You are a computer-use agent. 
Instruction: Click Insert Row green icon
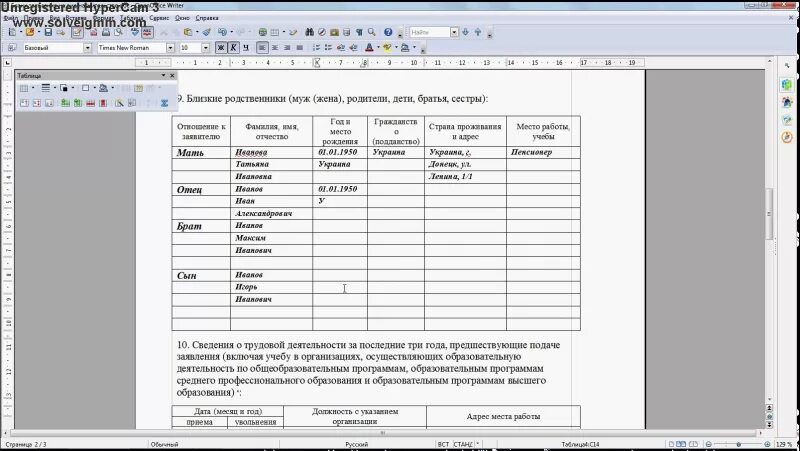pyautogui.click(x=65, y=103)
